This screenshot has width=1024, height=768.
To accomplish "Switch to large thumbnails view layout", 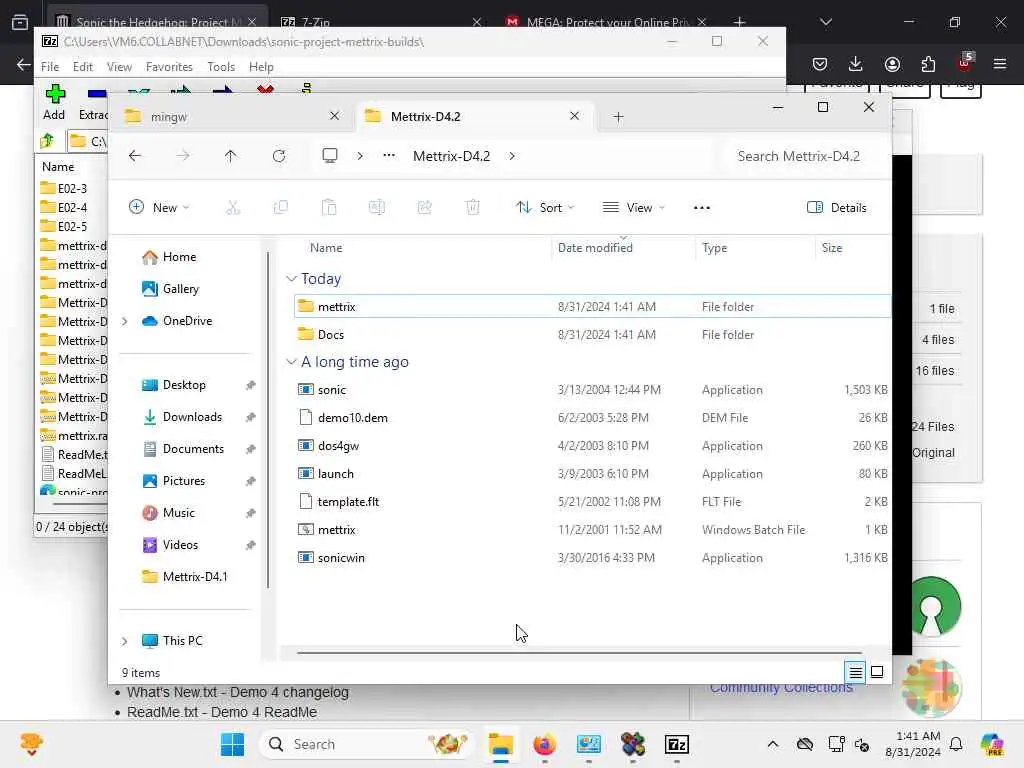I will 877,672.
